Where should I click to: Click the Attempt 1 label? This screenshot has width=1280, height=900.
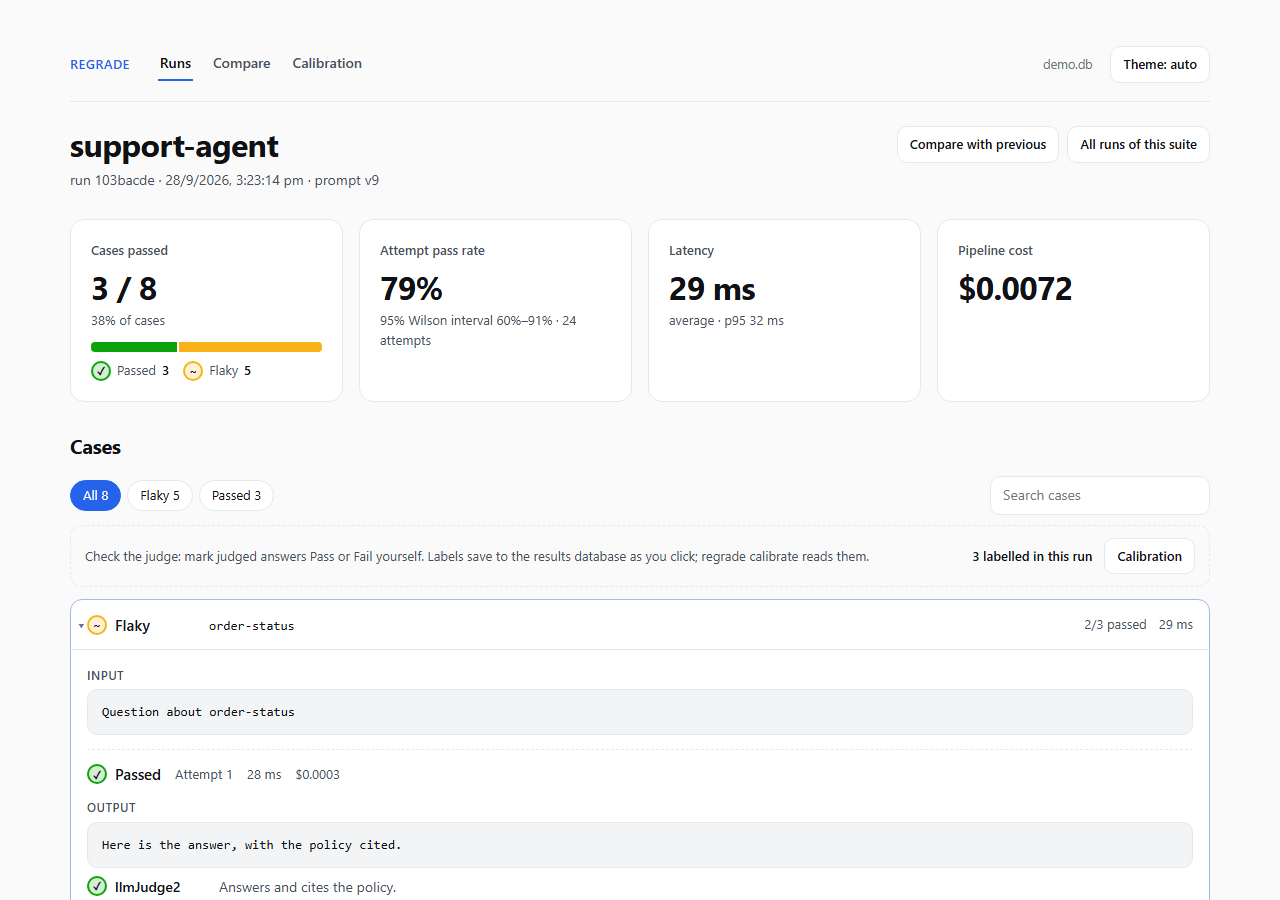(x=204, y=774)
